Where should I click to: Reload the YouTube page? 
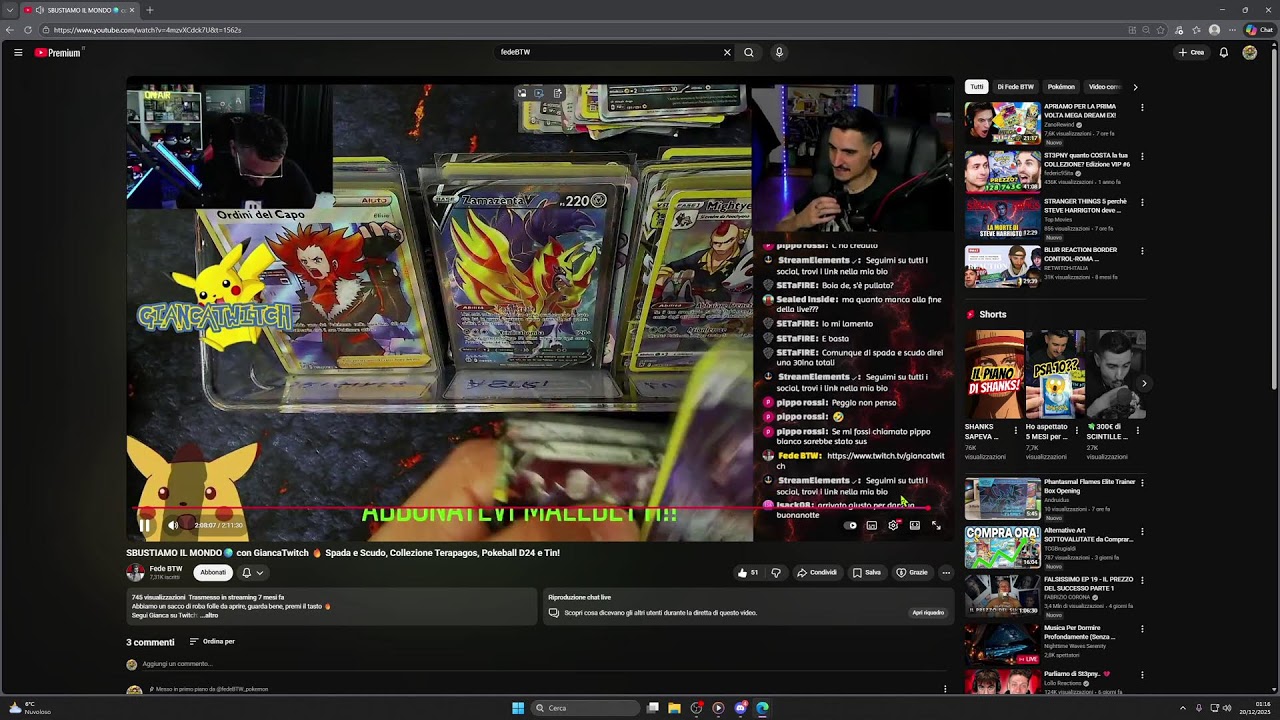click(x=28, y=30)
